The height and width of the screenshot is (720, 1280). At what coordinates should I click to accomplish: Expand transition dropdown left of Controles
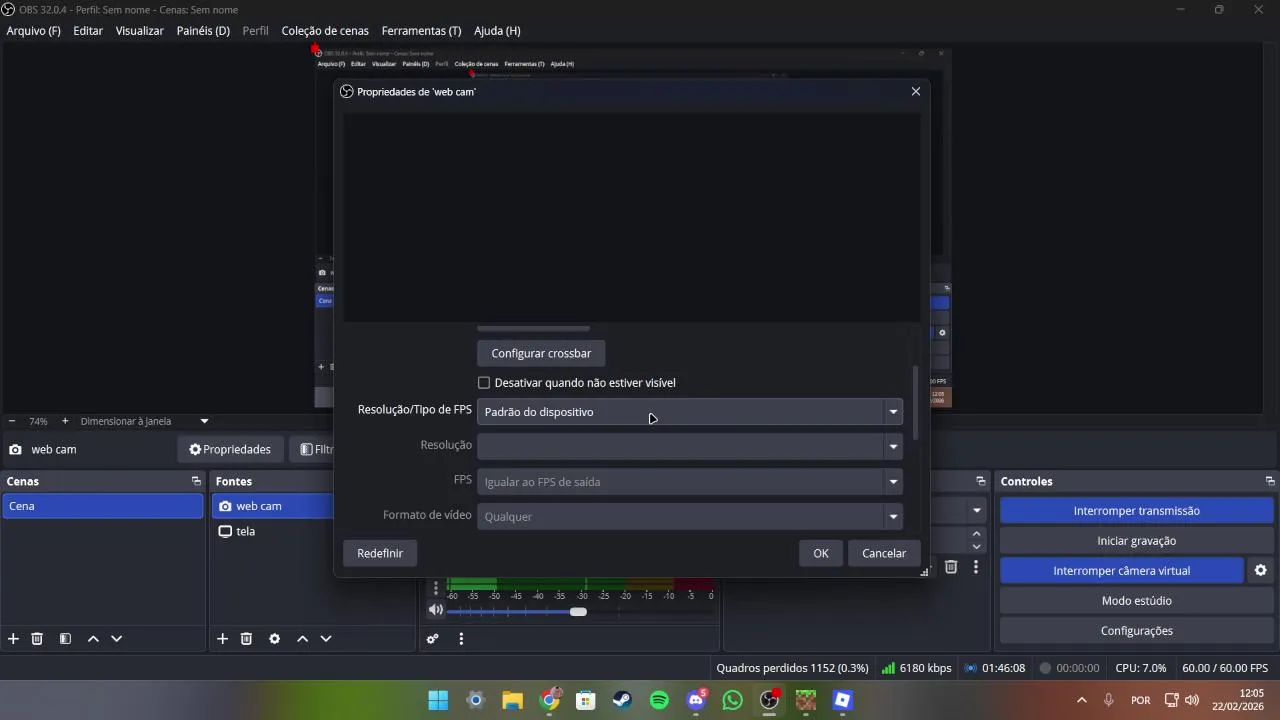tap(976, 510)
